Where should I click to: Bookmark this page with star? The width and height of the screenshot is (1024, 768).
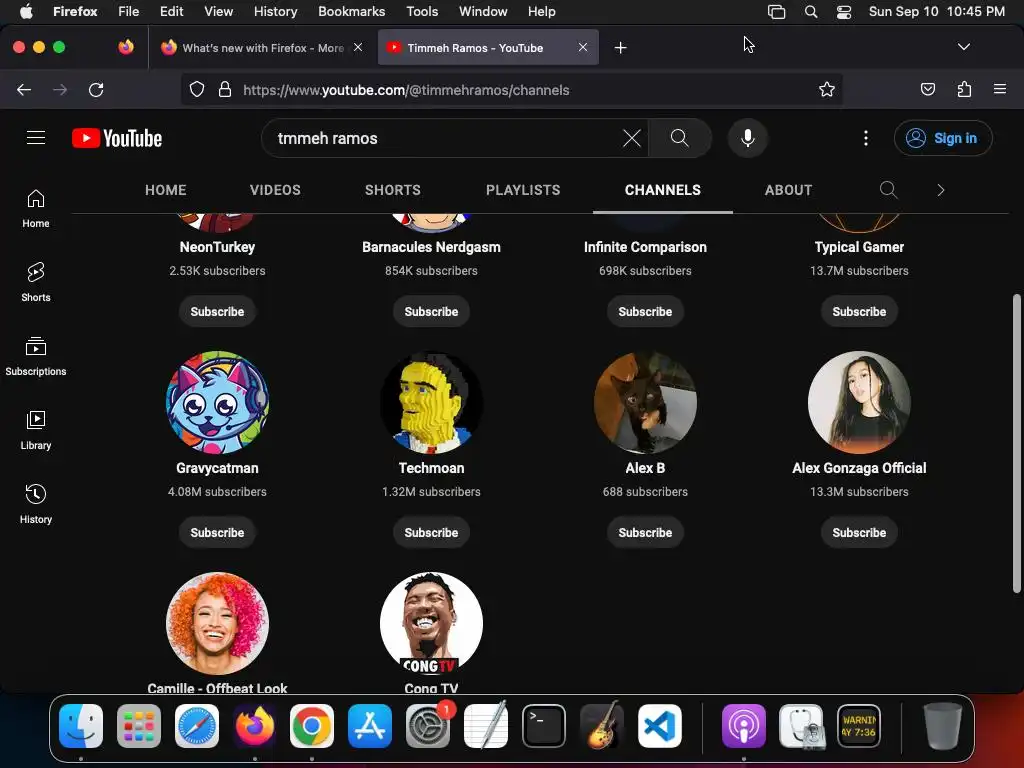pos(827,89)
